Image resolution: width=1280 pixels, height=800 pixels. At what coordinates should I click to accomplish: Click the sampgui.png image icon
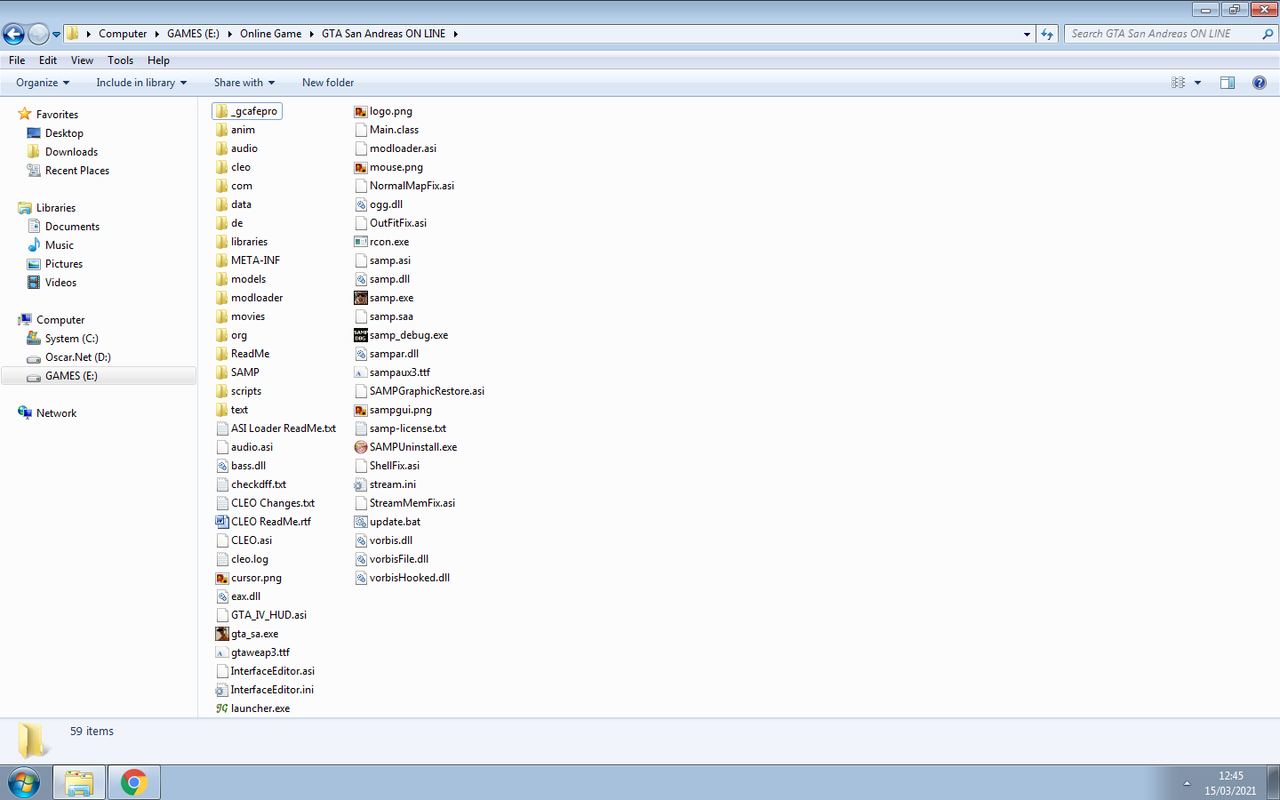tap(361, 410)
